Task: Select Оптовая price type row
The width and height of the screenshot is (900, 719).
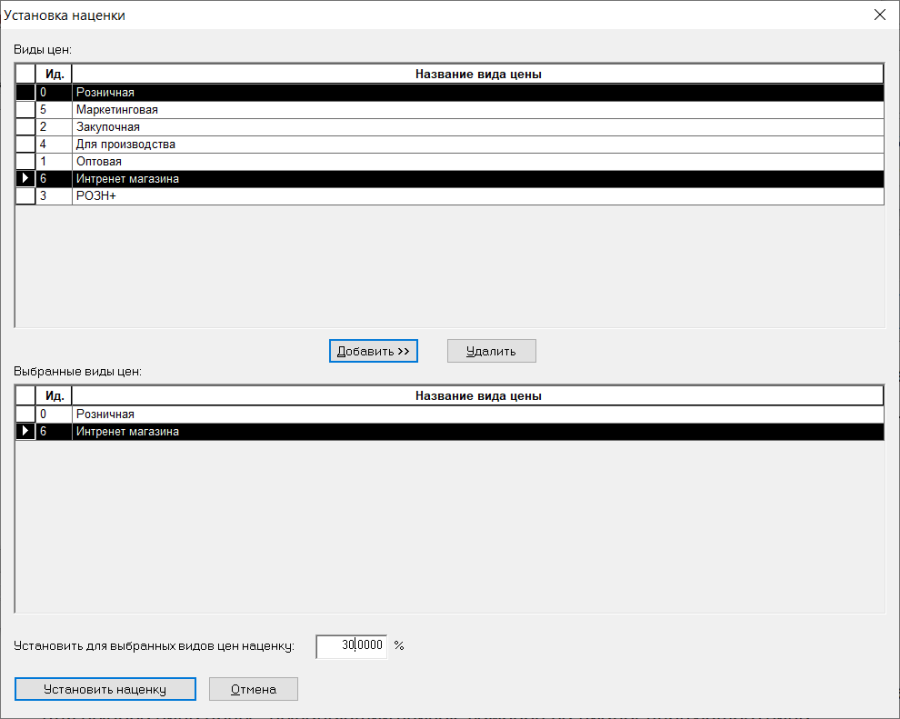Action: (449, 161)
